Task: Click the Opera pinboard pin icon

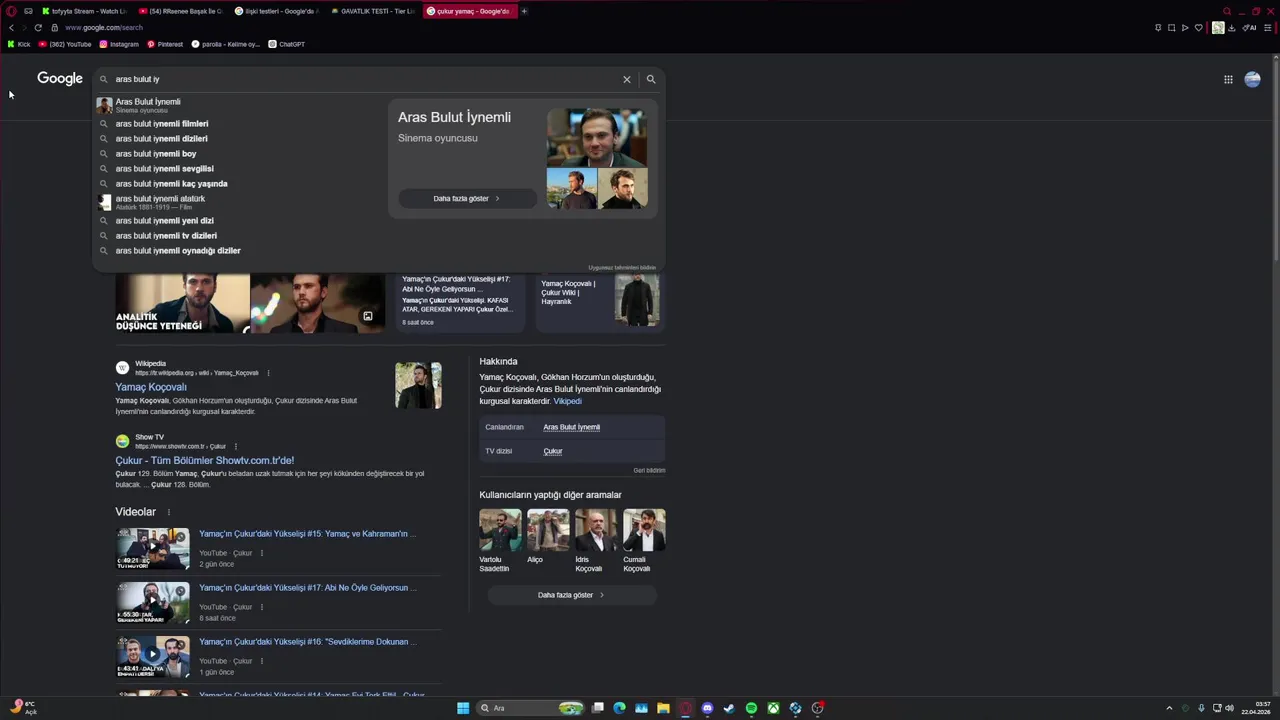Action: [1158, 28]
